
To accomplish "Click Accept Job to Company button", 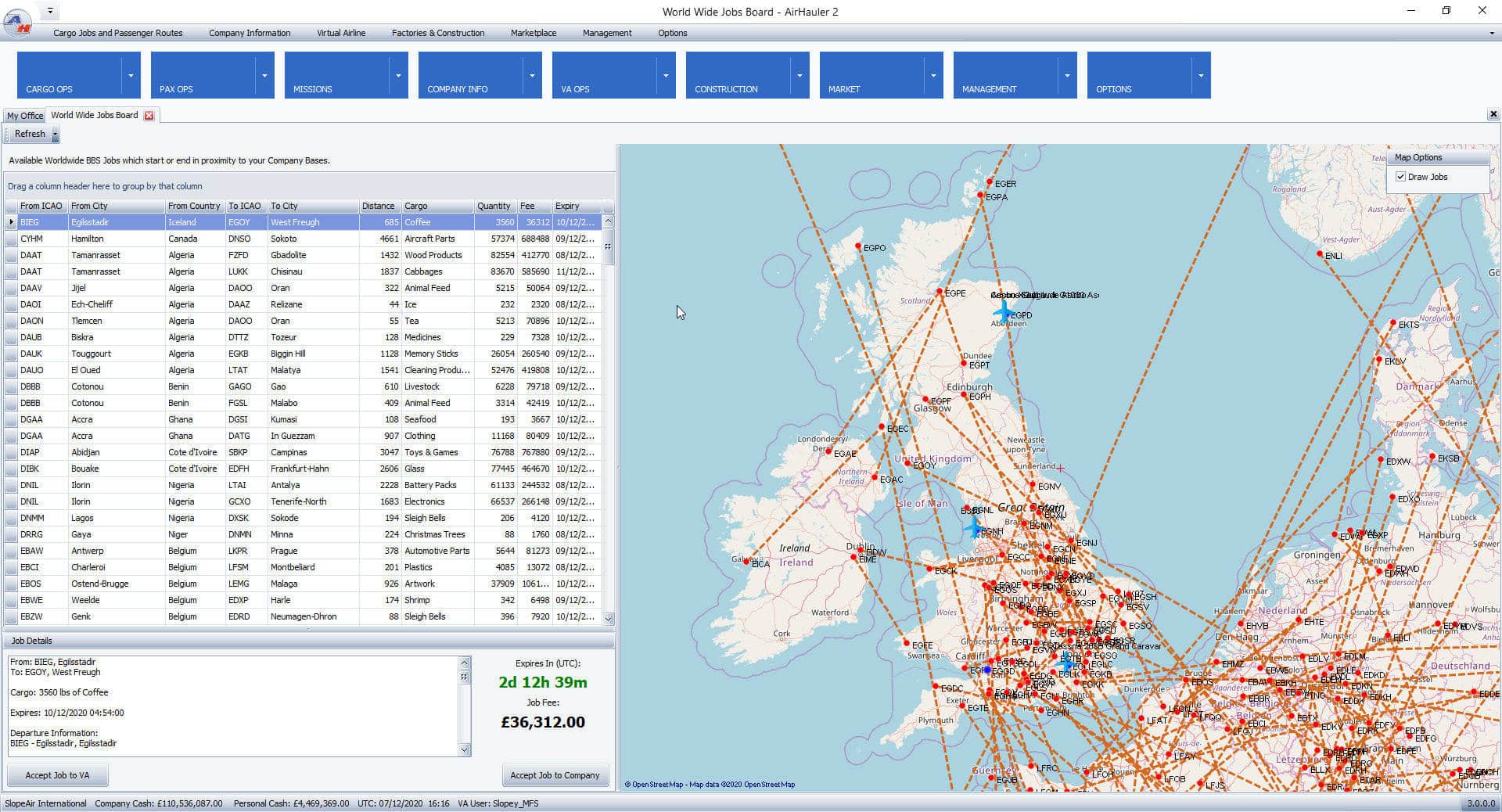I will 555,775.
